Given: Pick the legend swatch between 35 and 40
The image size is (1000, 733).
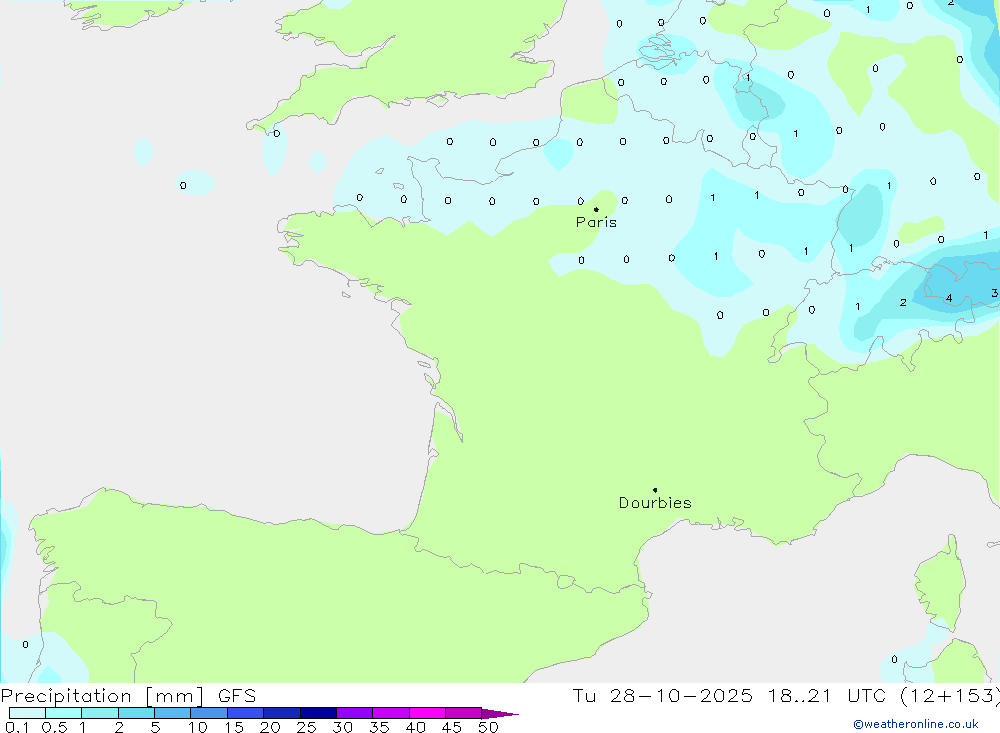Looking at the screenshot, I should coord(391,713).
